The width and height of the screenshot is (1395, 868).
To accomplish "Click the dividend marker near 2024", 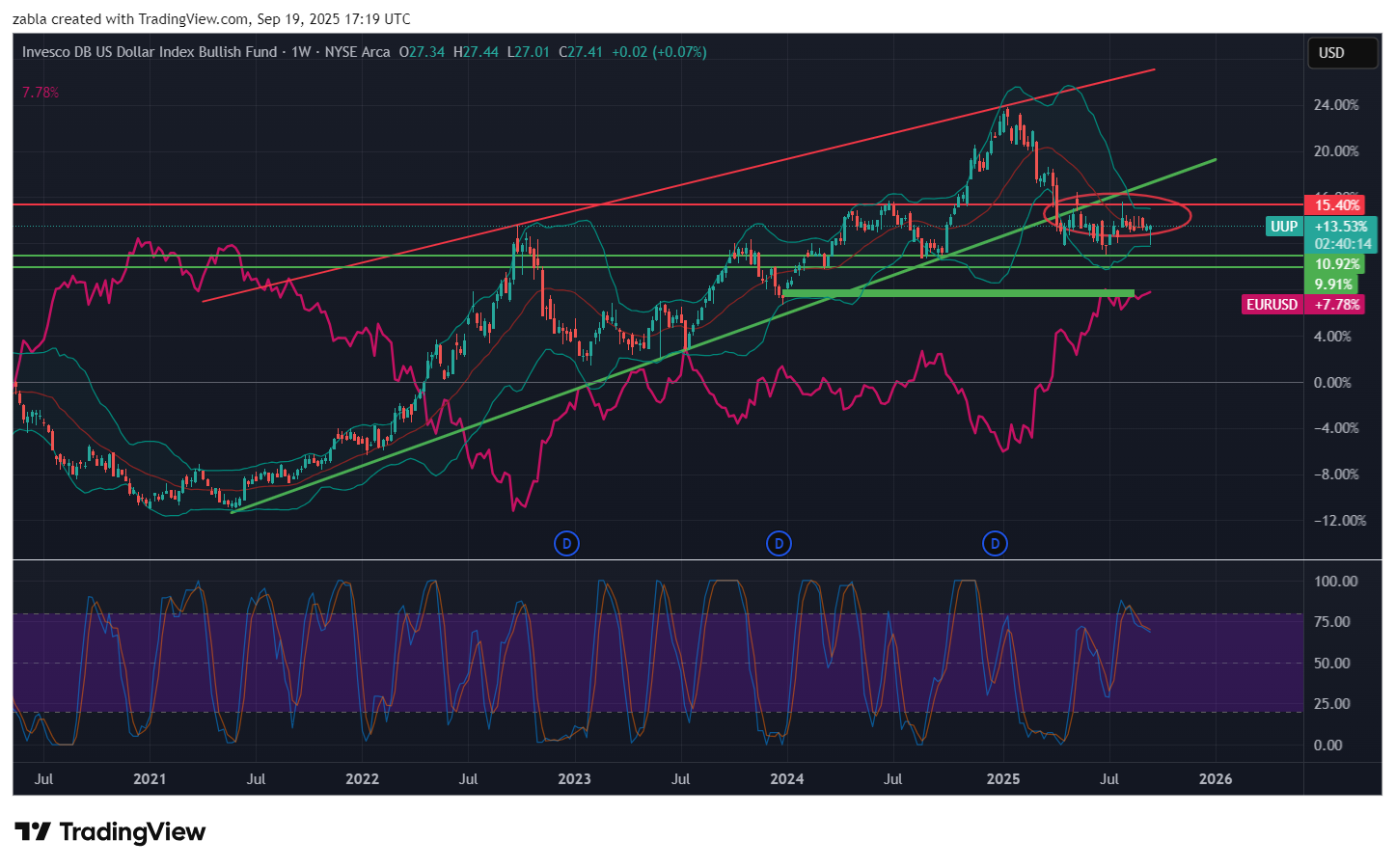I will [x=779, y=544].
